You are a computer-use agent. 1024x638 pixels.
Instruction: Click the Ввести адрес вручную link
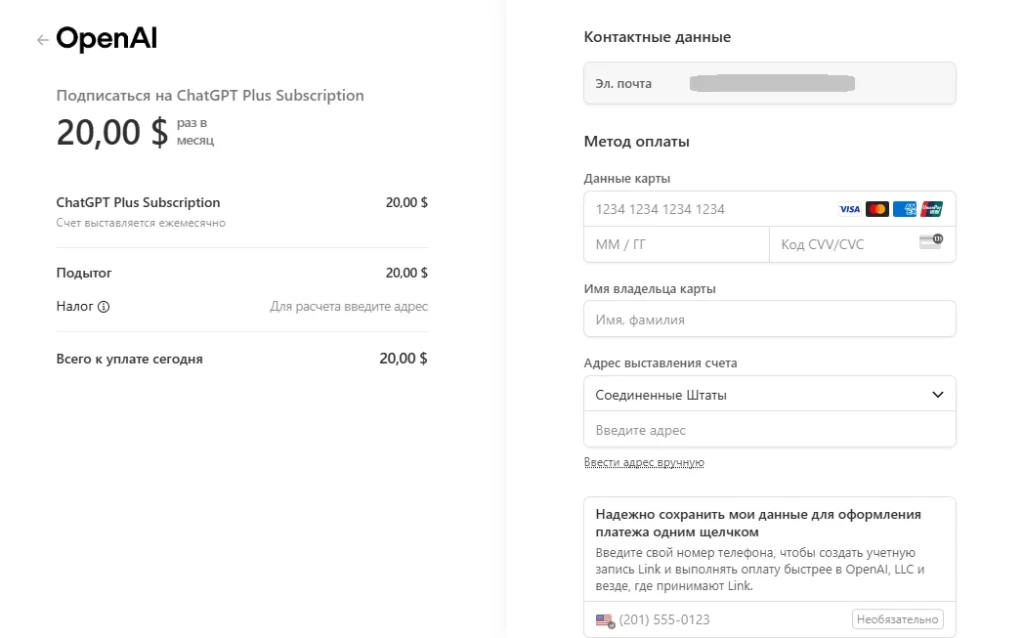644,462
